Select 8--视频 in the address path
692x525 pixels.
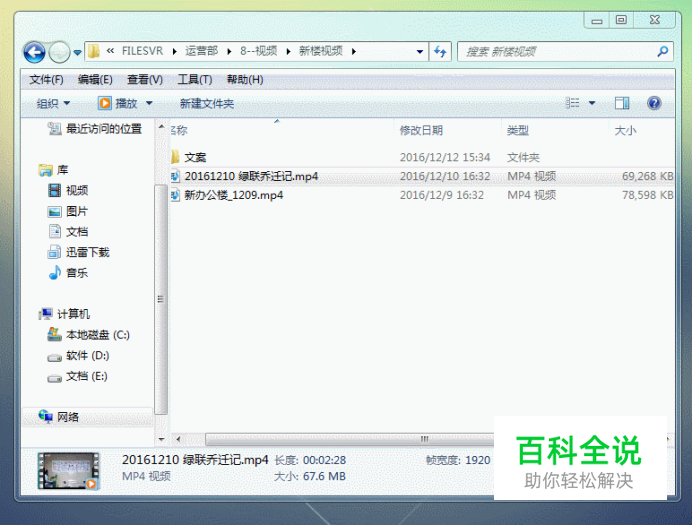pyautogui.click(x=259, y=51)
